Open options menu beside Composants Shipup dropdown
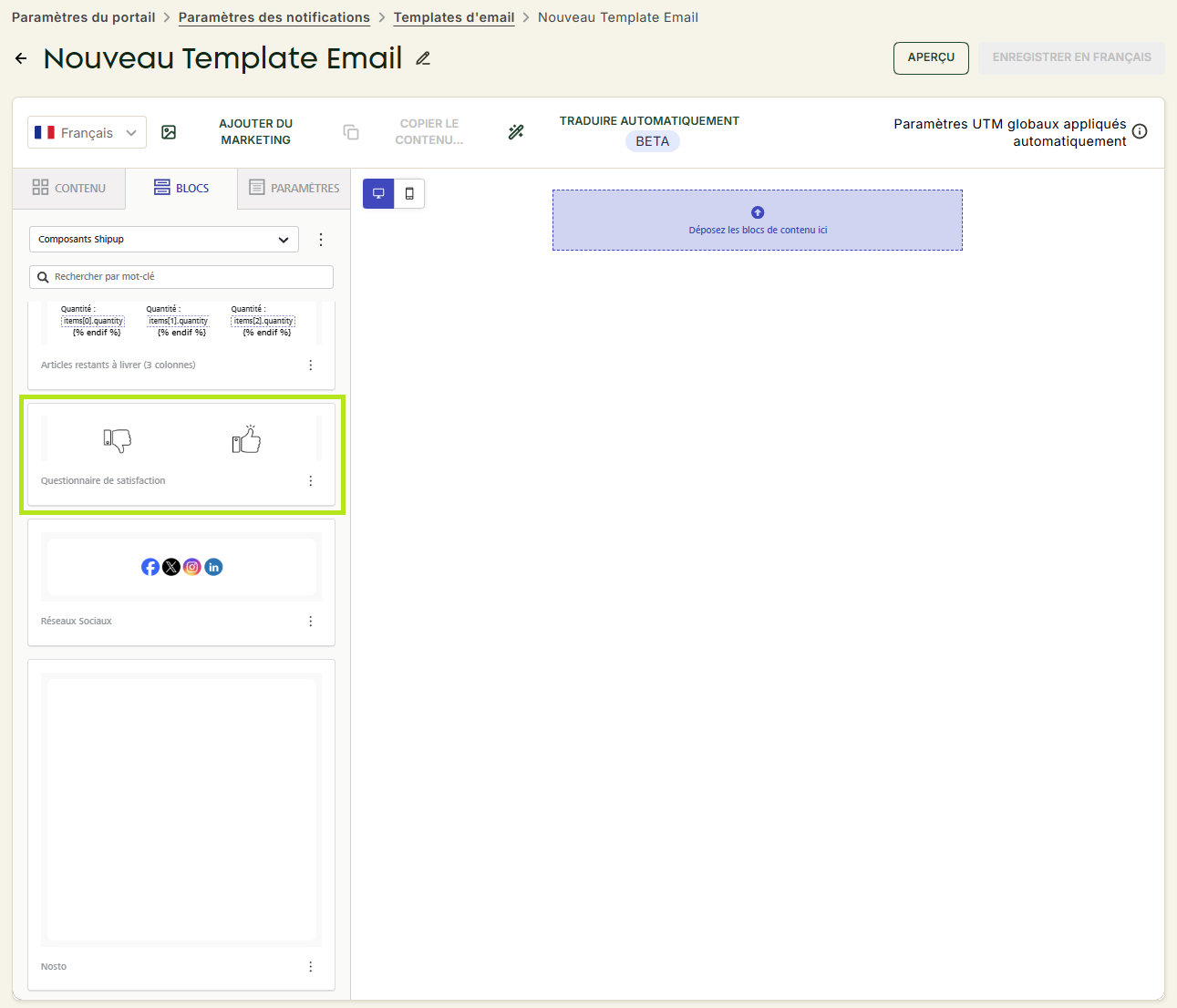Image resolution: width=1177 pixels, height=1008 pixels. point(321,240)
